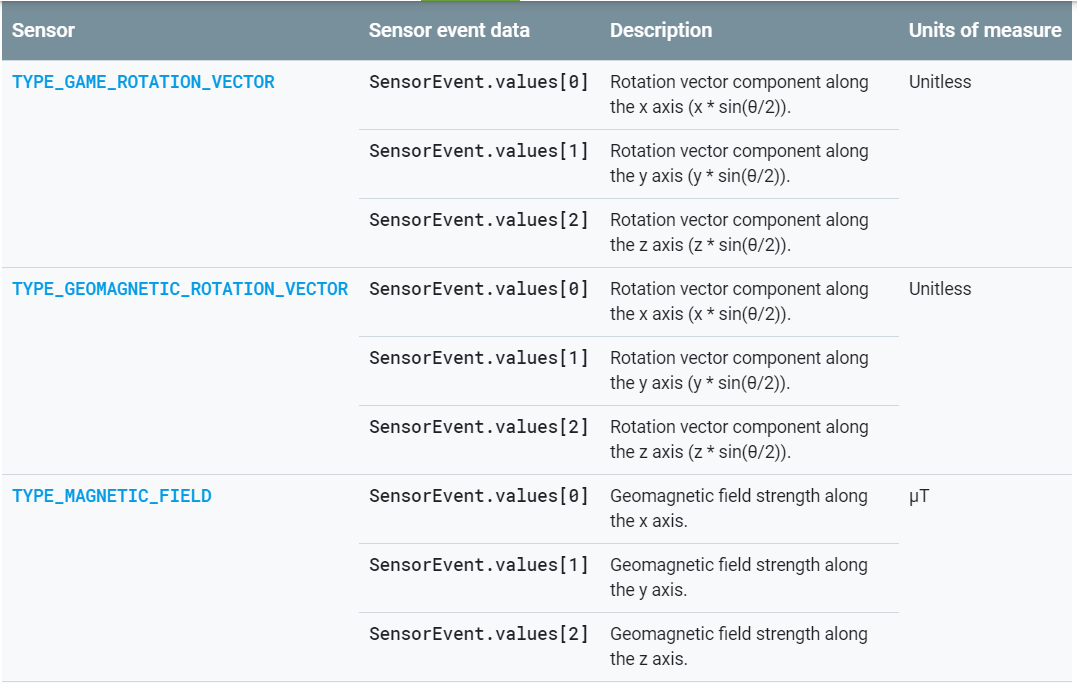Click the Sensor column header
Viewport: 1077px width, 683px height.
coord(41,31)
